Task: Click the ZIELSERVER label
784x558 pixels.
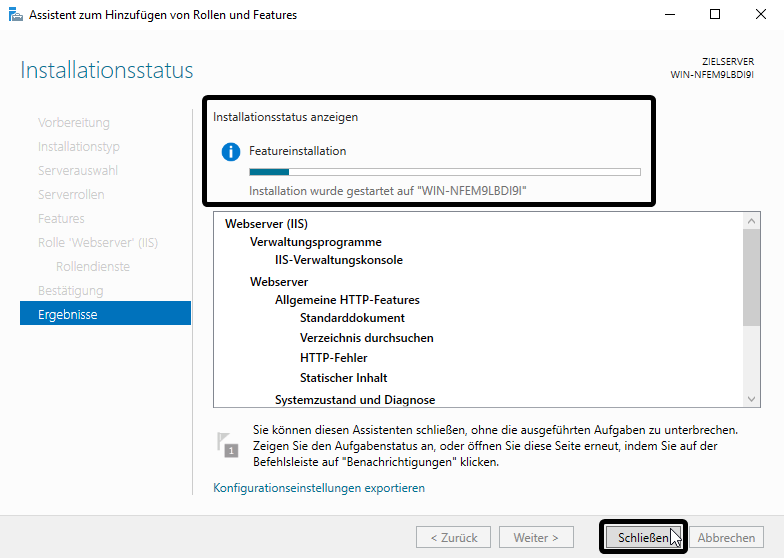Action: pyautogui.click(x=728, y=62)
